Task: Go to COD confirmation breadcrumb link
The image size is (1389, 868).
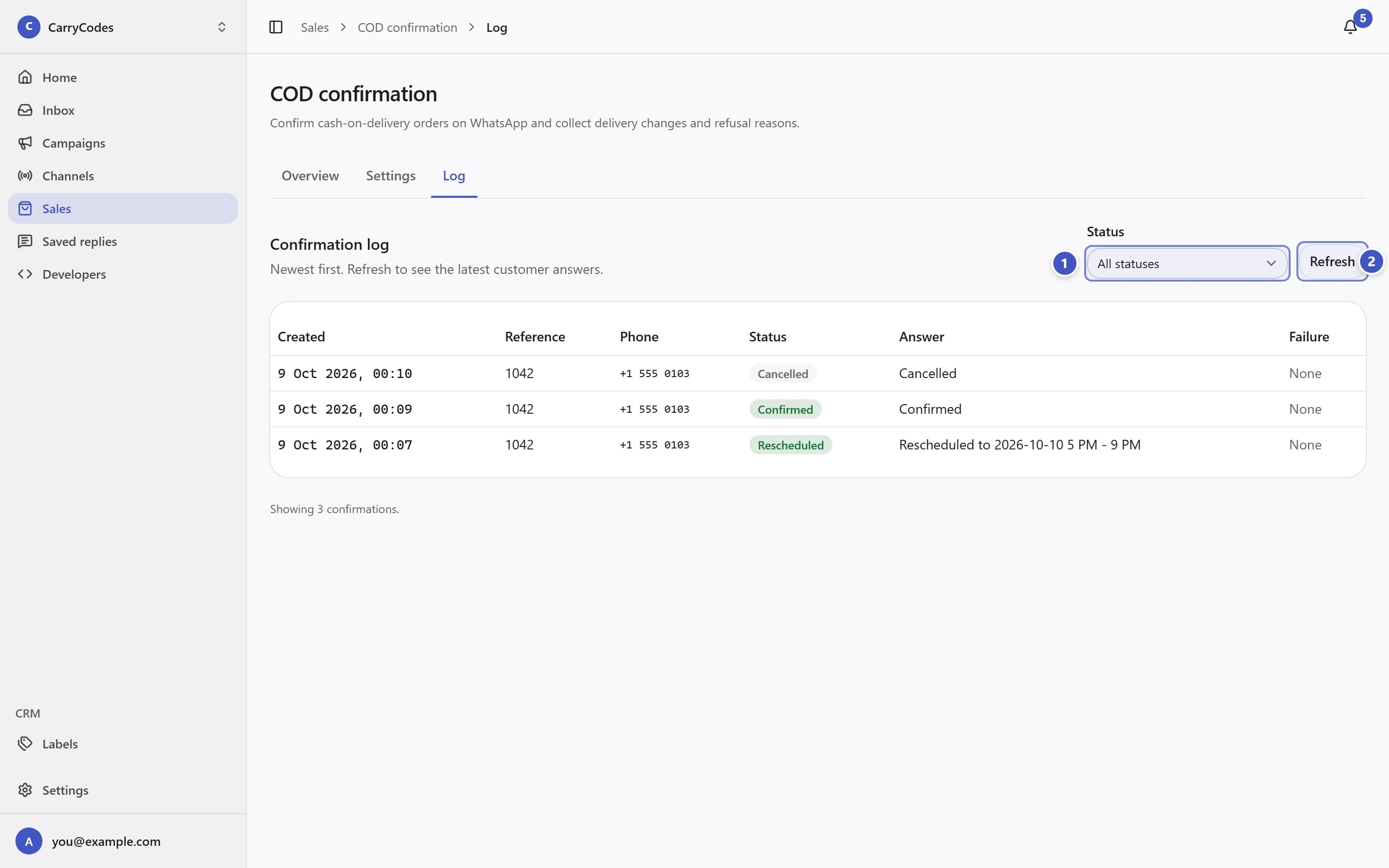Action: (x=408, y=27)
